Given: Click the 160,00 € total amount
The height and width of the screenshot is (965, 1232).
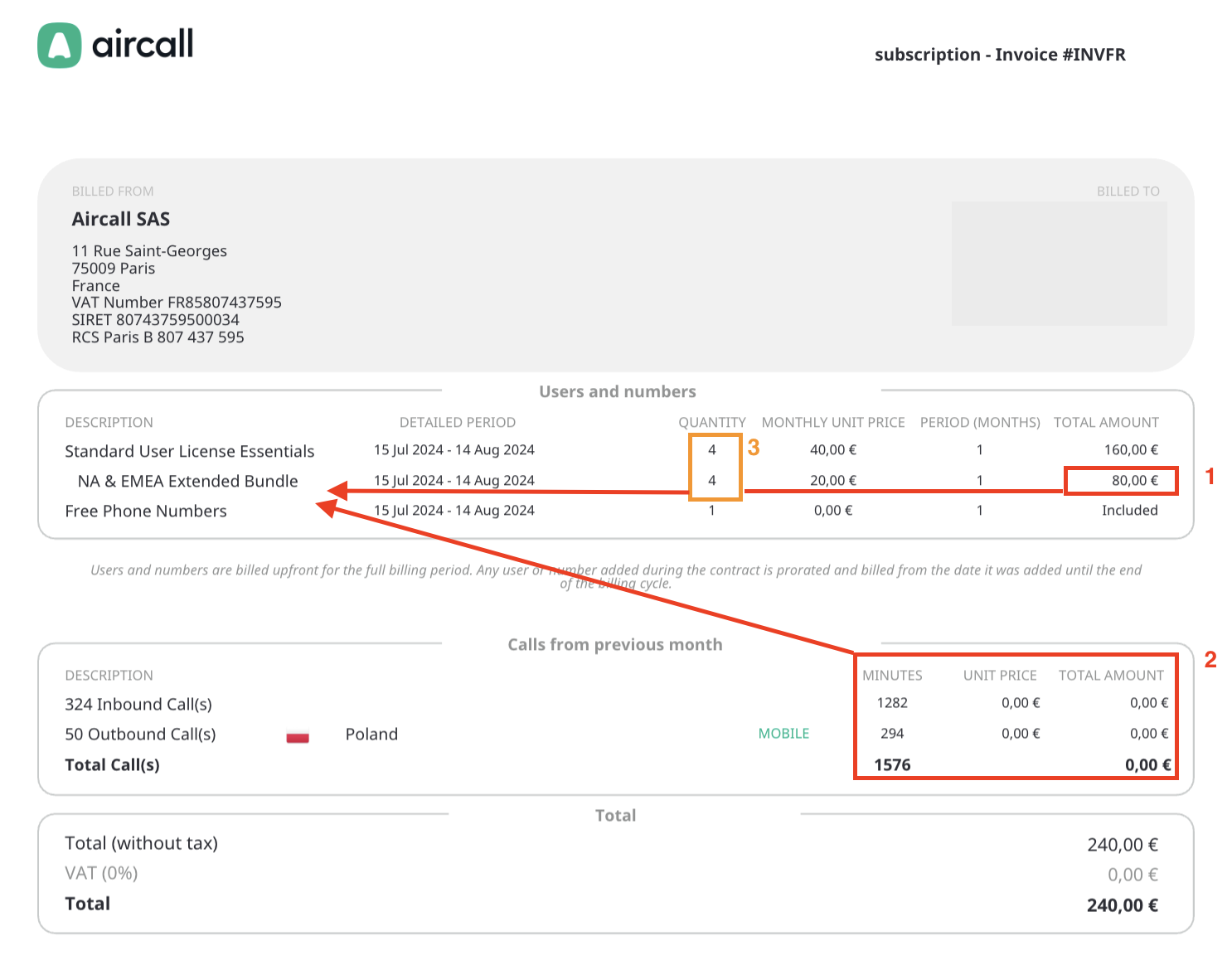Looking at the screenshot, I should [x=1131, y=450].
